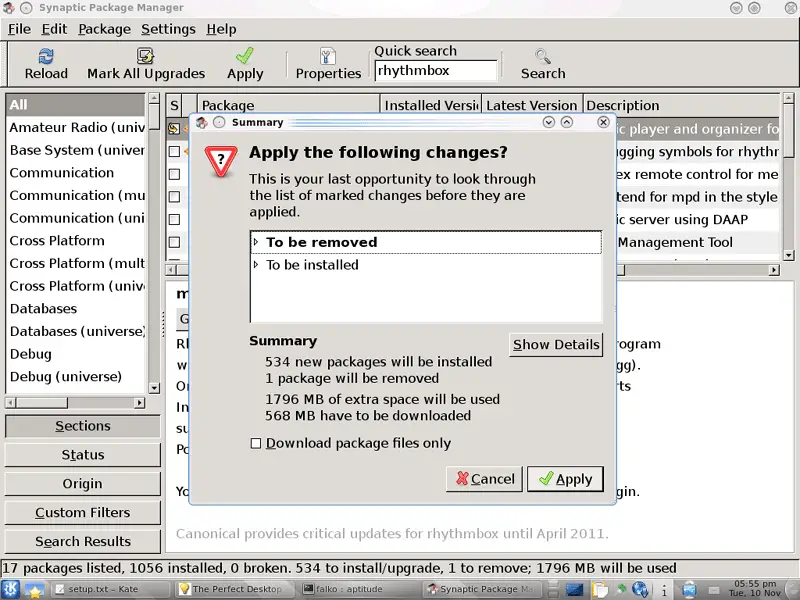The height and width of the screenshot is (600, 800).
Task: Open the Edit menu
Action: click(x=54, y=29)
